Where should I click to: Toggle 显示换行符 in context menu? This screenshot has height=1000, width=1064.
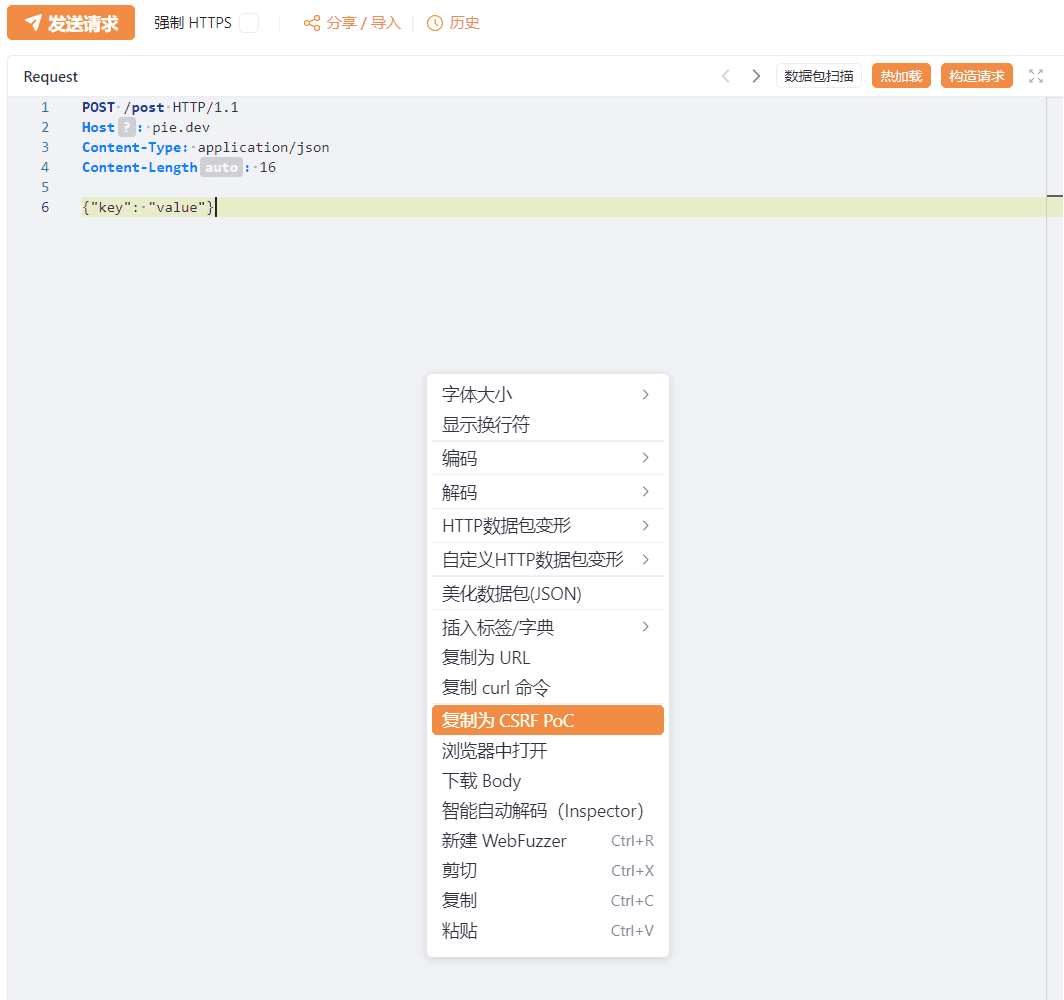(486, 425)
